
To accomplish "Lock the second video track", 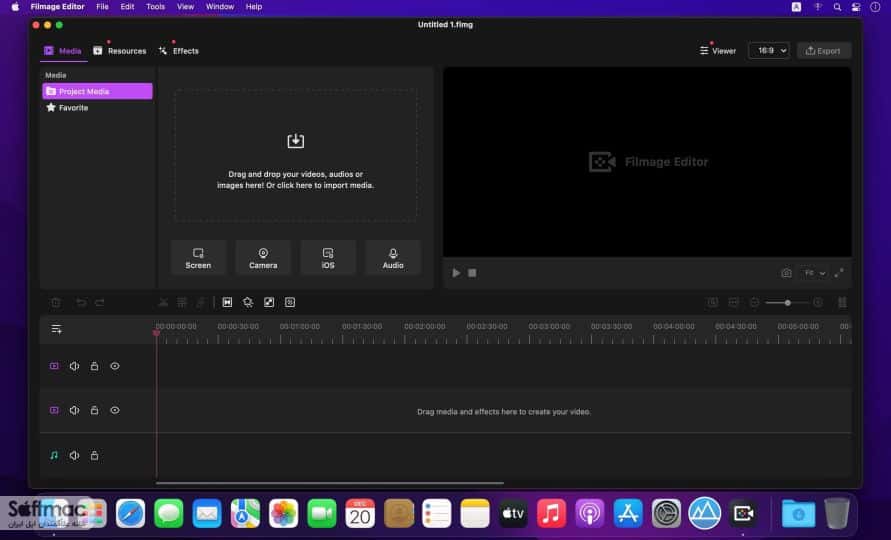I will pos(94,410).
